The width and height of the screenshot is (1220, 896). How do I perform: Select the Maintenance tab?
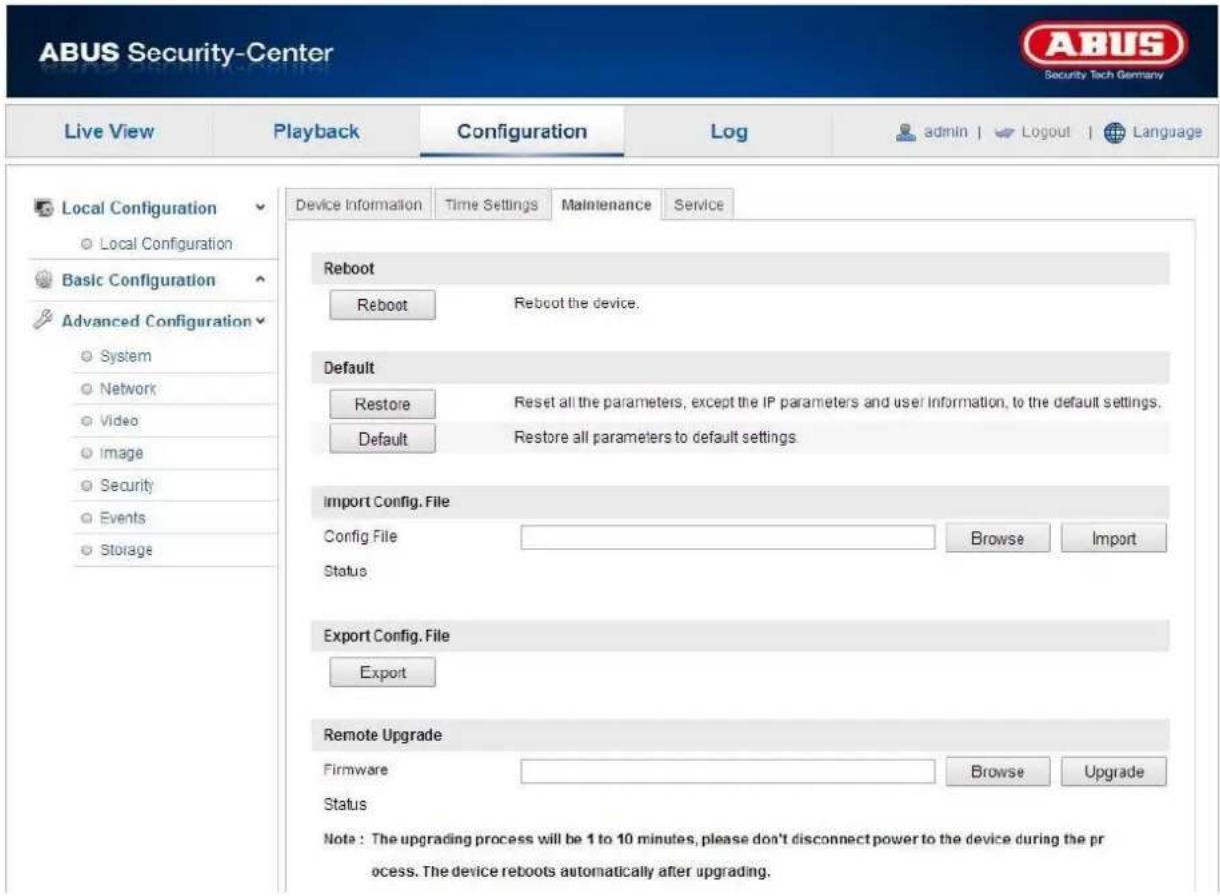[606, 204]
